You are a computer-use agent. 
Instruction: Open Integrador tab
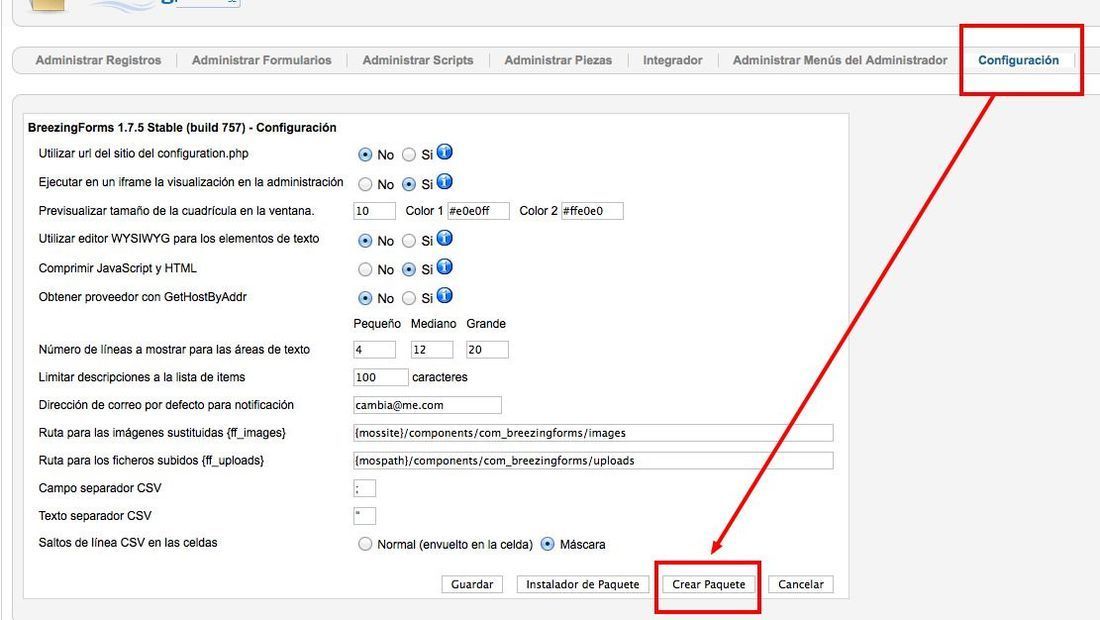pyautogui.click(x=673, y=60)
